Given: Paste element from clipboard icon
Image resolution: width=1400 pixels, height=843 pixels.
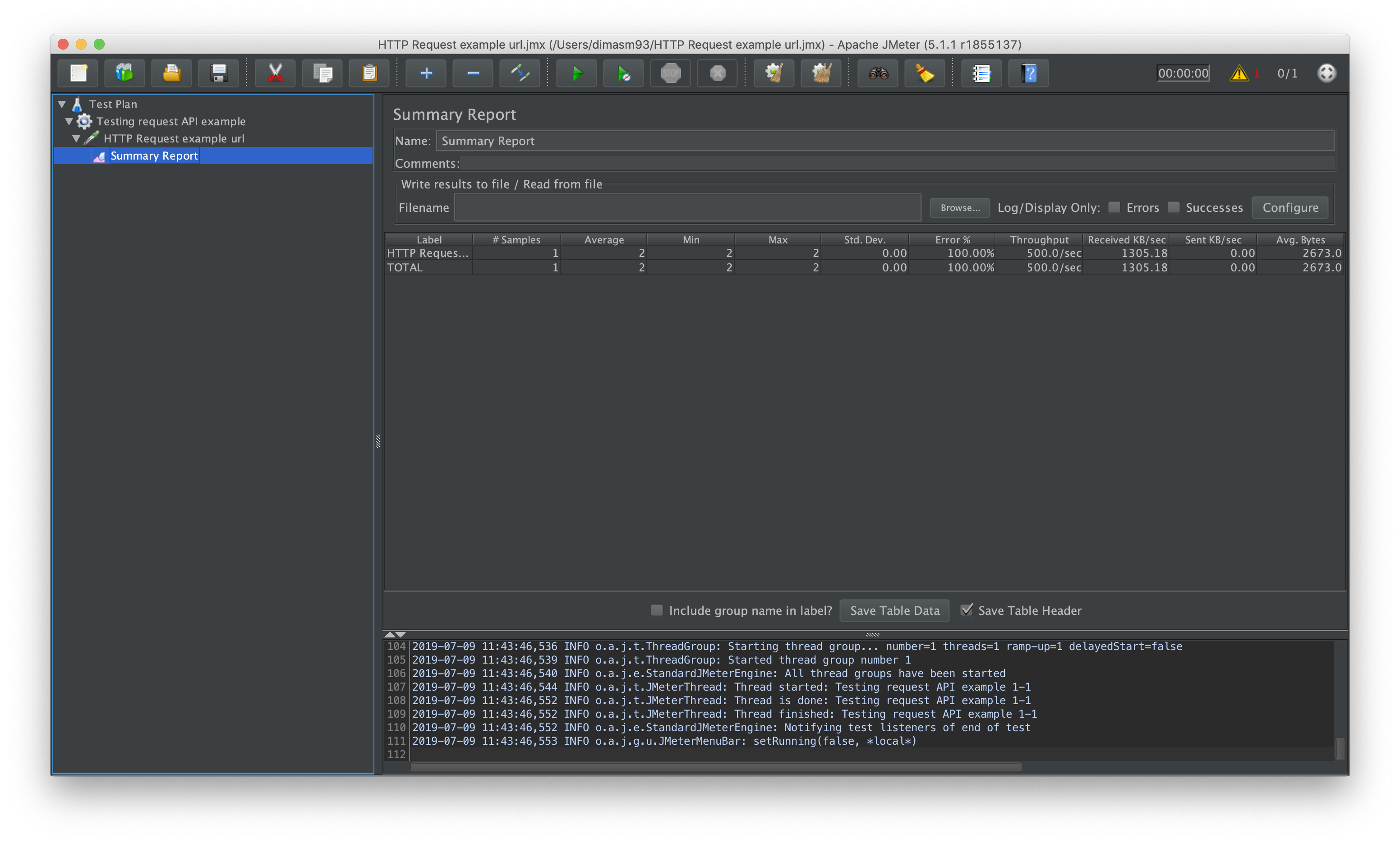Looking at the screenshot, I should point(369,73).
